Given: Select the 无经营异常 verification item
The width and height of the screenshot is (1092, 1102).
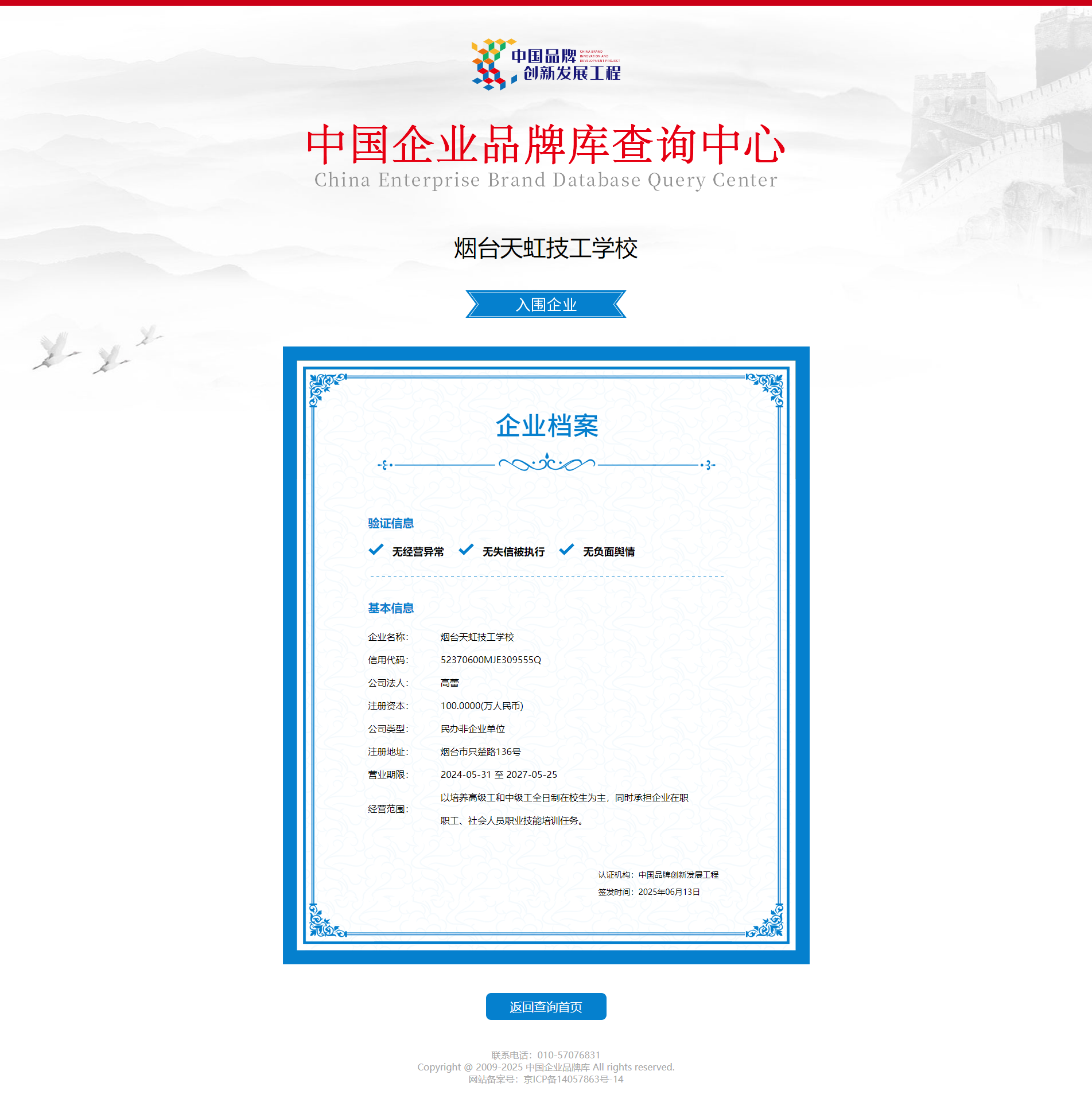Looking at the screenshot, I should (418, 551).
